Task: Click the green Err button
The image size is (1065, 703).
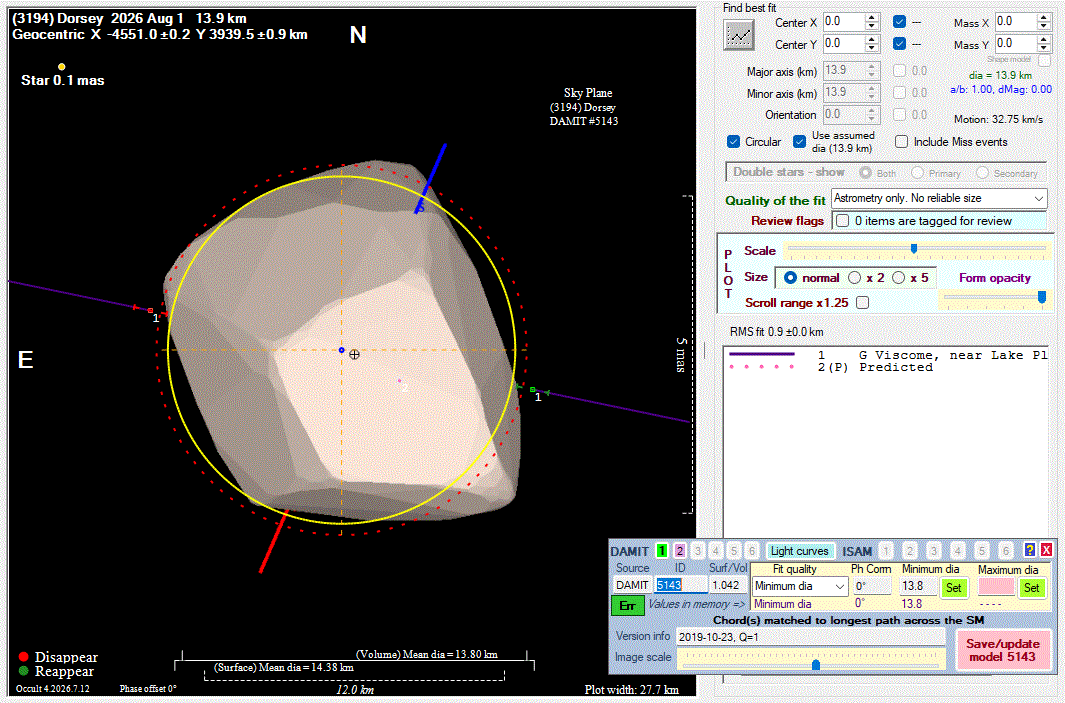Action: pos(628,605)
